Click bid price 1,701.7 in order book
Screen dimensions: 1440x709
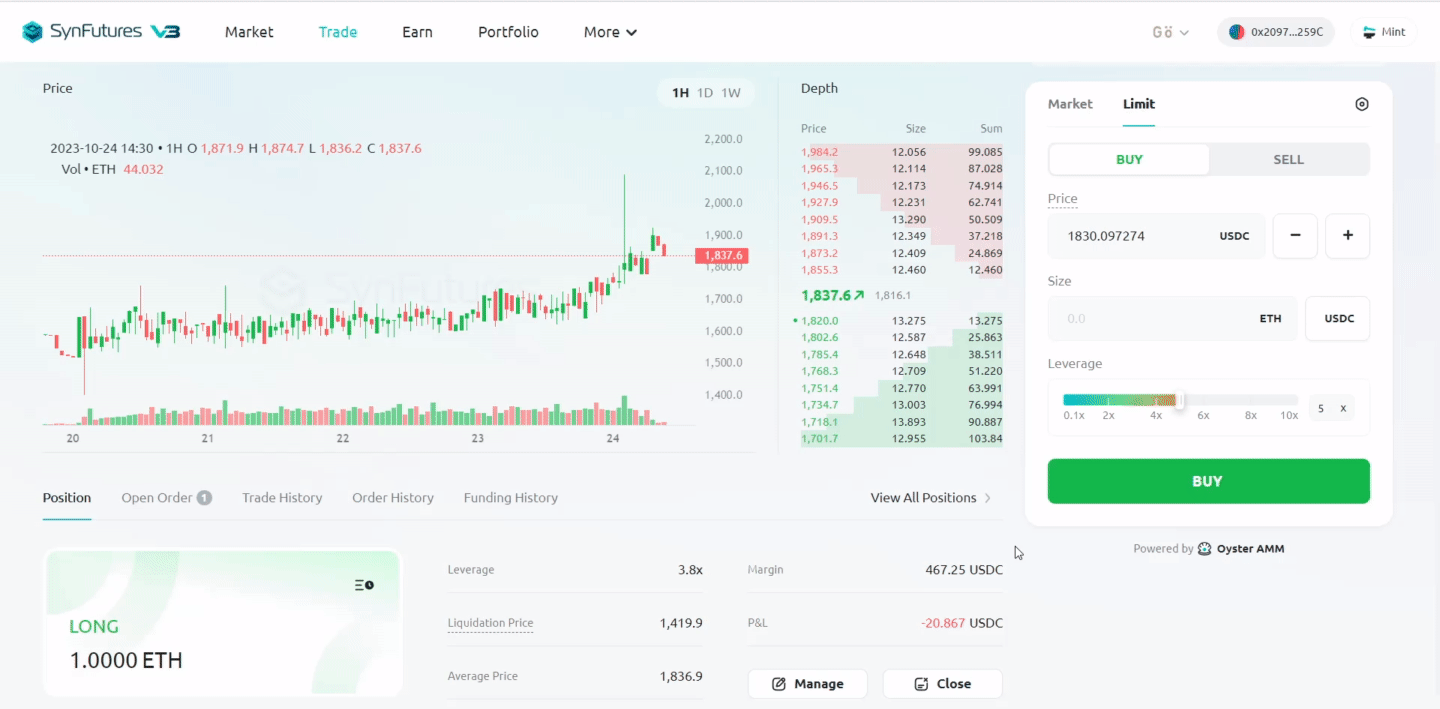point(820,439)
